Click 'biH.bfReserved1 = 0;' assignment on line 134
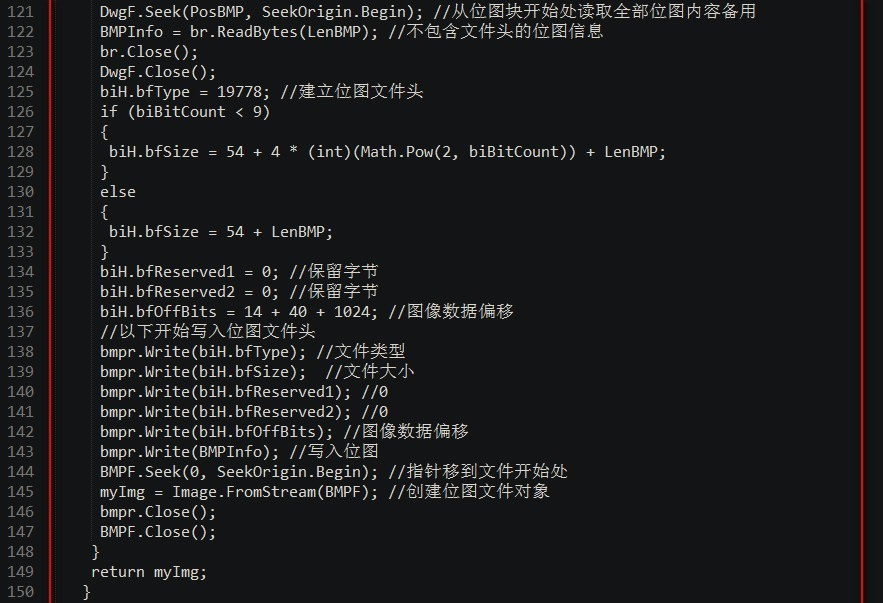 click(x=189, y=272)
